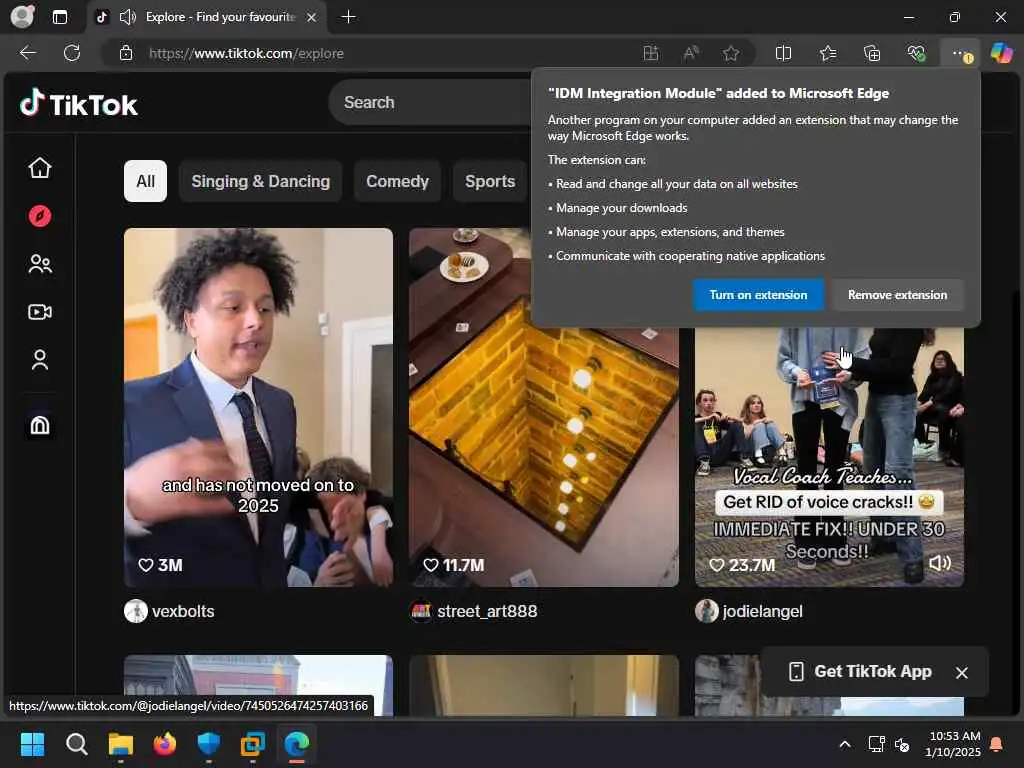Toggle sound on jodielangel video
The height and width of the screenshot is (768, 1024).
tap(940, 563)
